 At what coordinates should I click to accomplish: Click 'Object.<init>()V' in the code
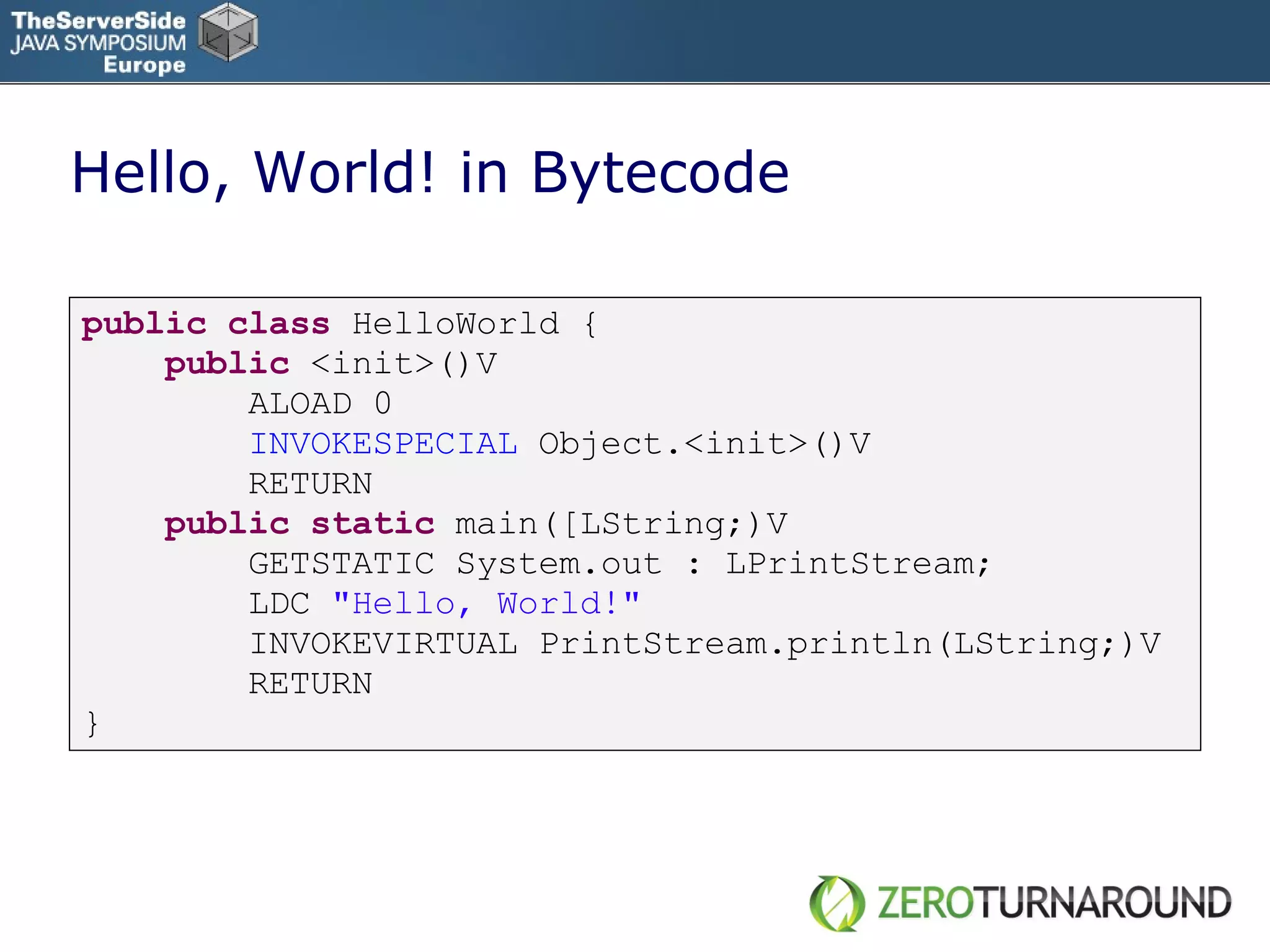pyautogui.click(x=704, y=444)
